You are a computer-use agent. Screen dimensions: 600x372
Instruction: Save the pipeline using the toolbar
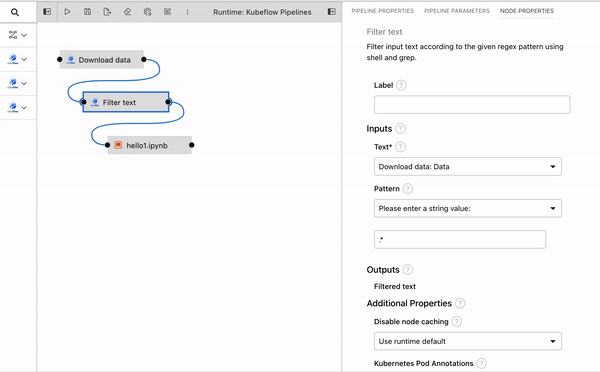tap(87, 12)
